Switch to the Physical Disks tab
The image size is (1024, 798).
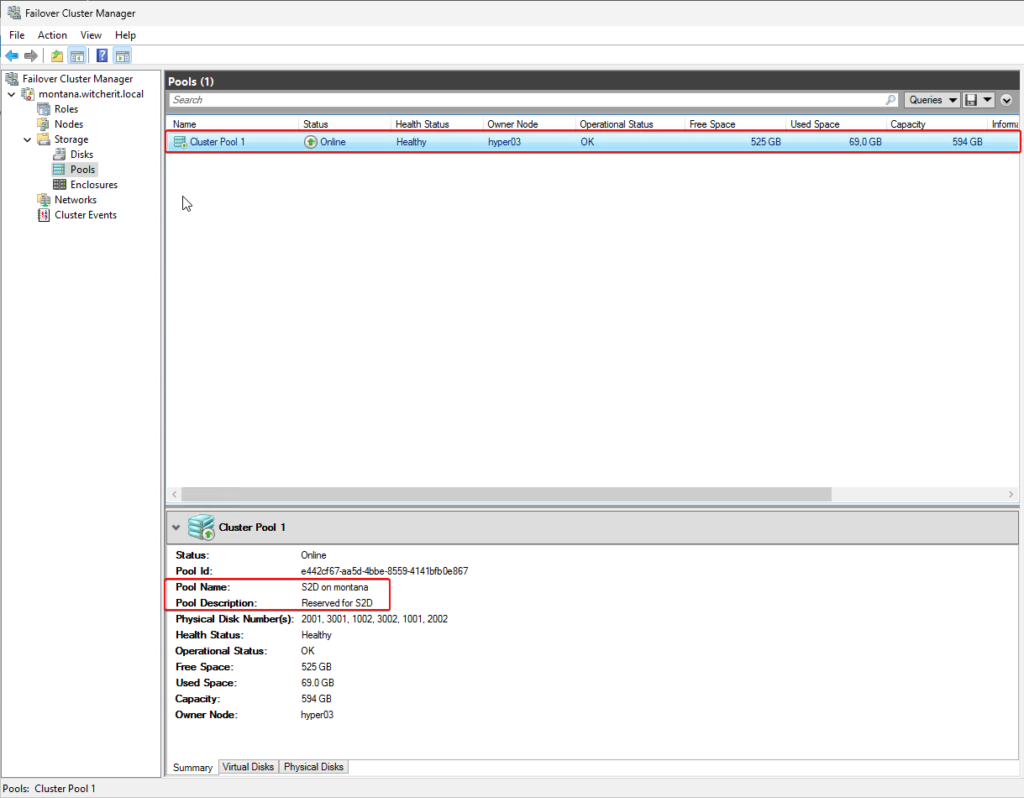pos(314,767)
